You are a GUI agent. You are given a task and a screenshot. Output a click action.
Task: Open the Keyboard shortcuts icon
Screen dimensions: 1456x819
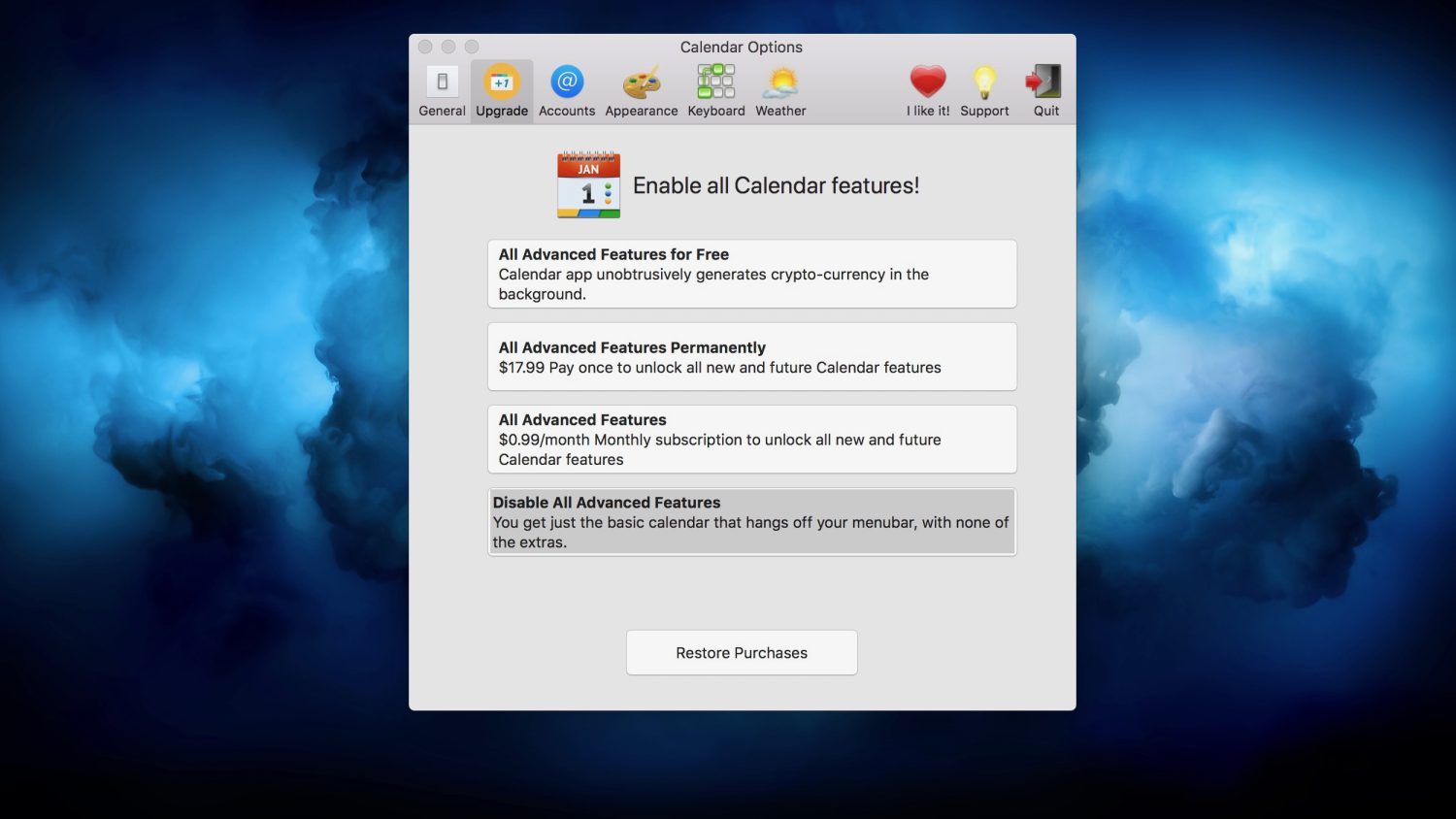click(716, 82)
